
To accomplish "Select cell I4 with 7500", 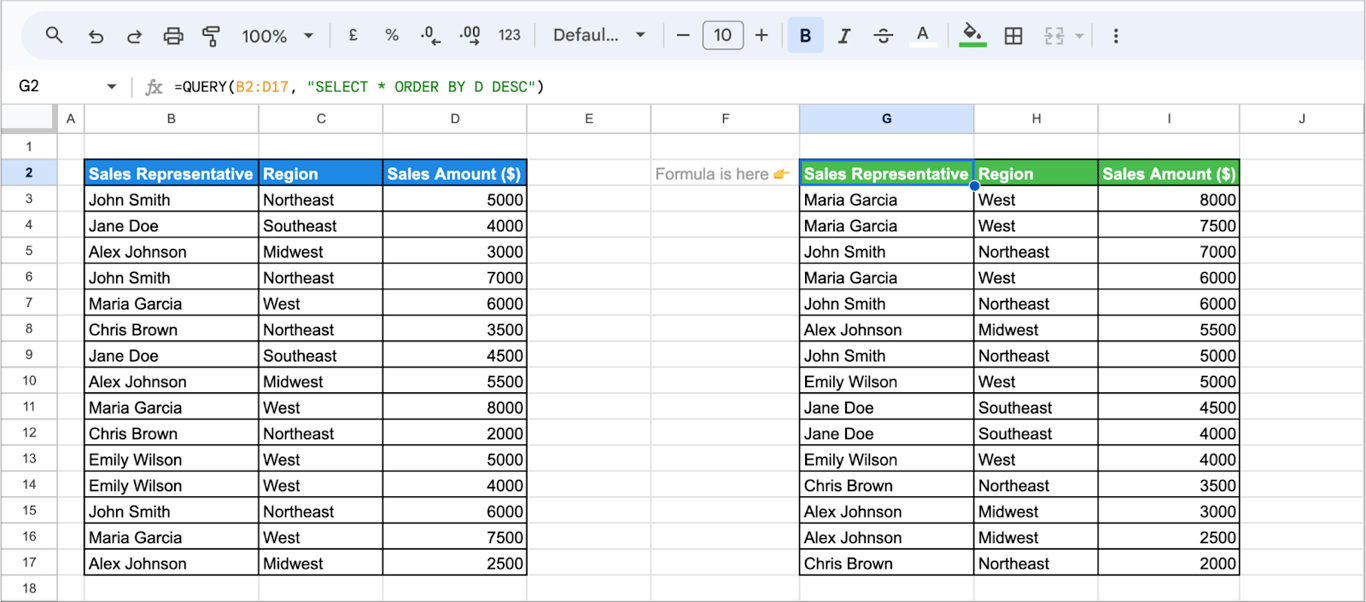I will point(1169,225).
